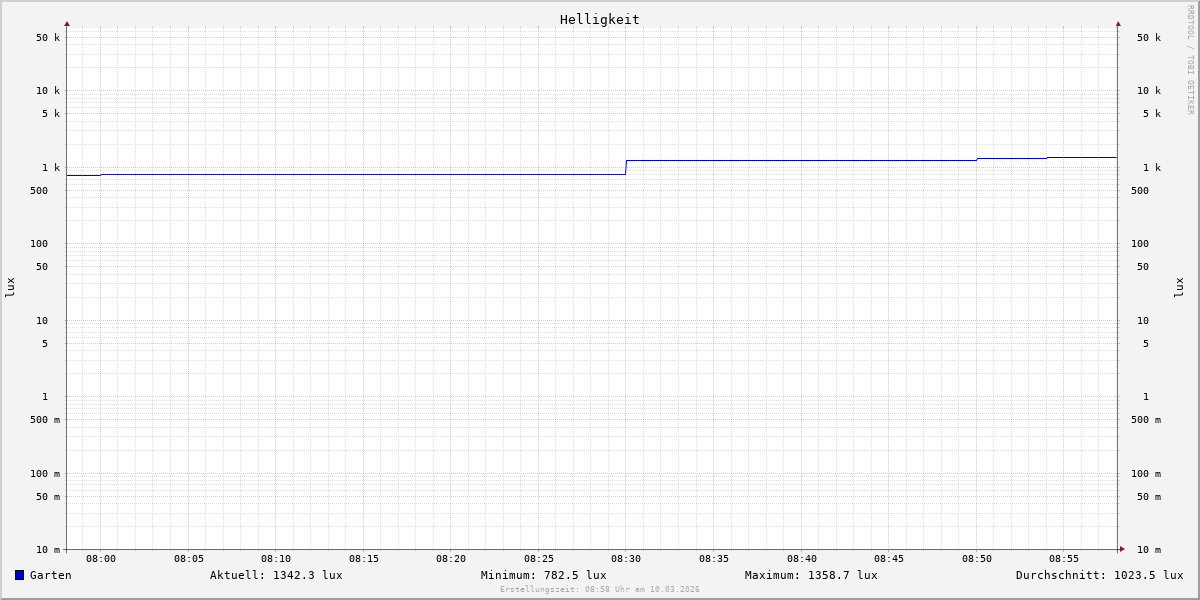Screen dimensions: 1200x600
Task: Click the 08:45 time axis label
Action: [889, 559]
